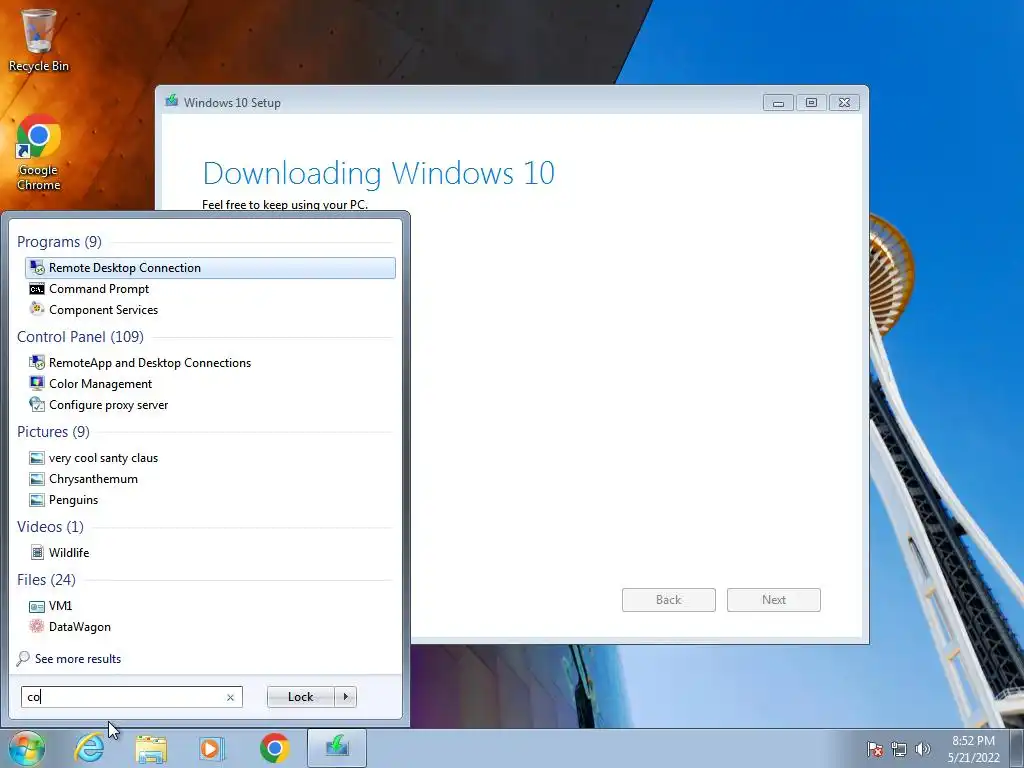Open the VM1 file result

(210, 605)
